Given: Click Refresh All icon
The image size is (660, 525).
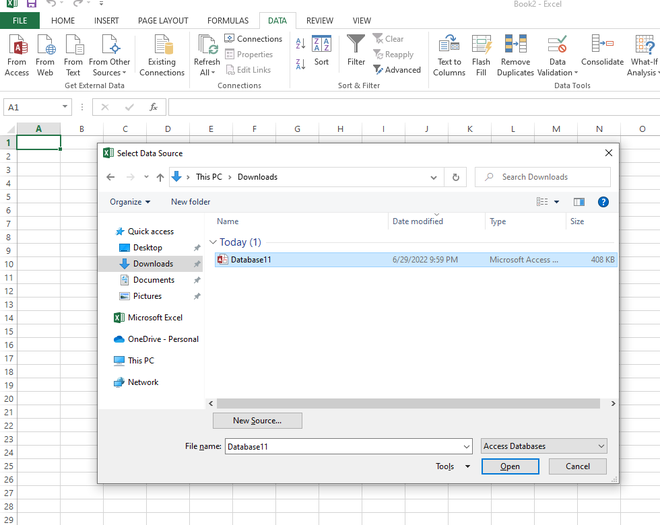Looking at the screenshot, I should (208, 45).
